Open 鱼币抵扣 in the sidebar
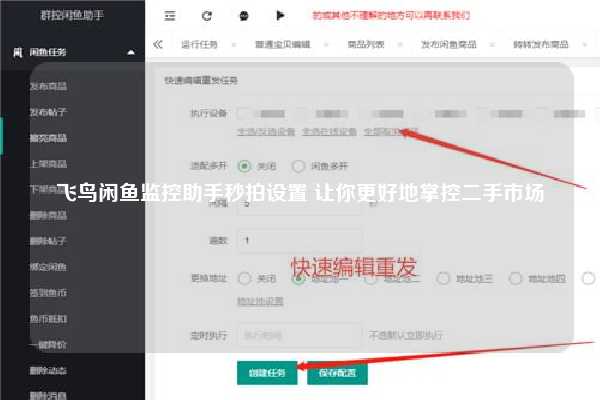 [x=49, y=319]
